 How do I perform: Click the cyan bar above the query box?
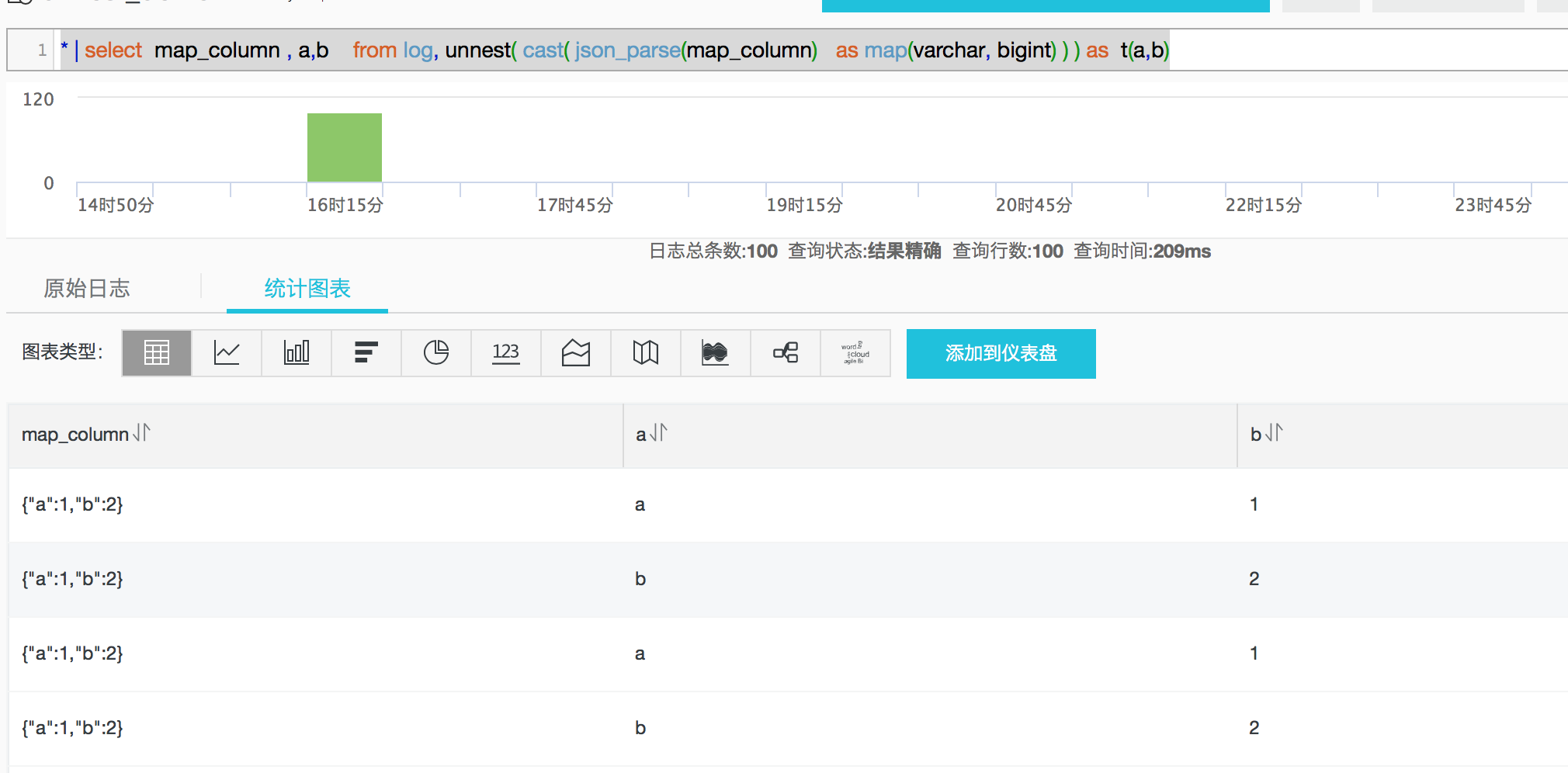1046,5
